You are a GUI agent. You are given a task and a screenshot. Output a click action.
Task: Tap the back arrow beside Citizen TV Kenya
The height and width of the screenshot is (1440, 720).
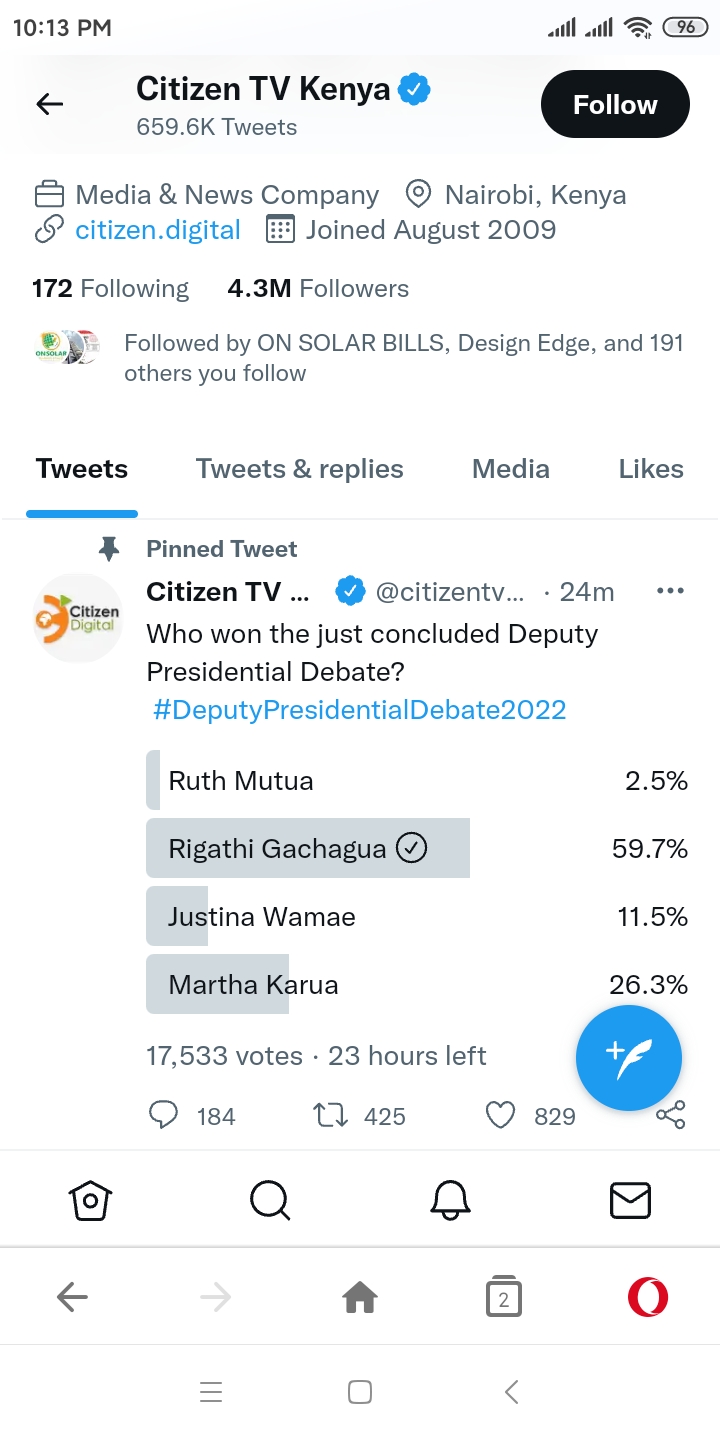[x=49, y=104]
